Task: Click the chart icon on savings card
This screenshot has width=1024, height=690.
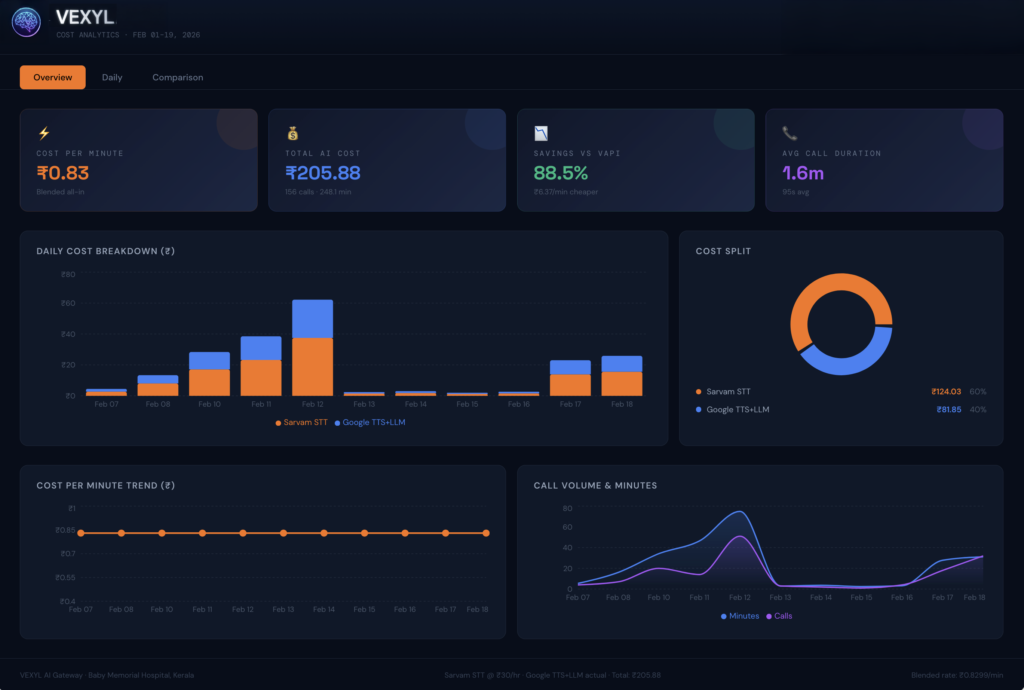Action: coord(541,133)
